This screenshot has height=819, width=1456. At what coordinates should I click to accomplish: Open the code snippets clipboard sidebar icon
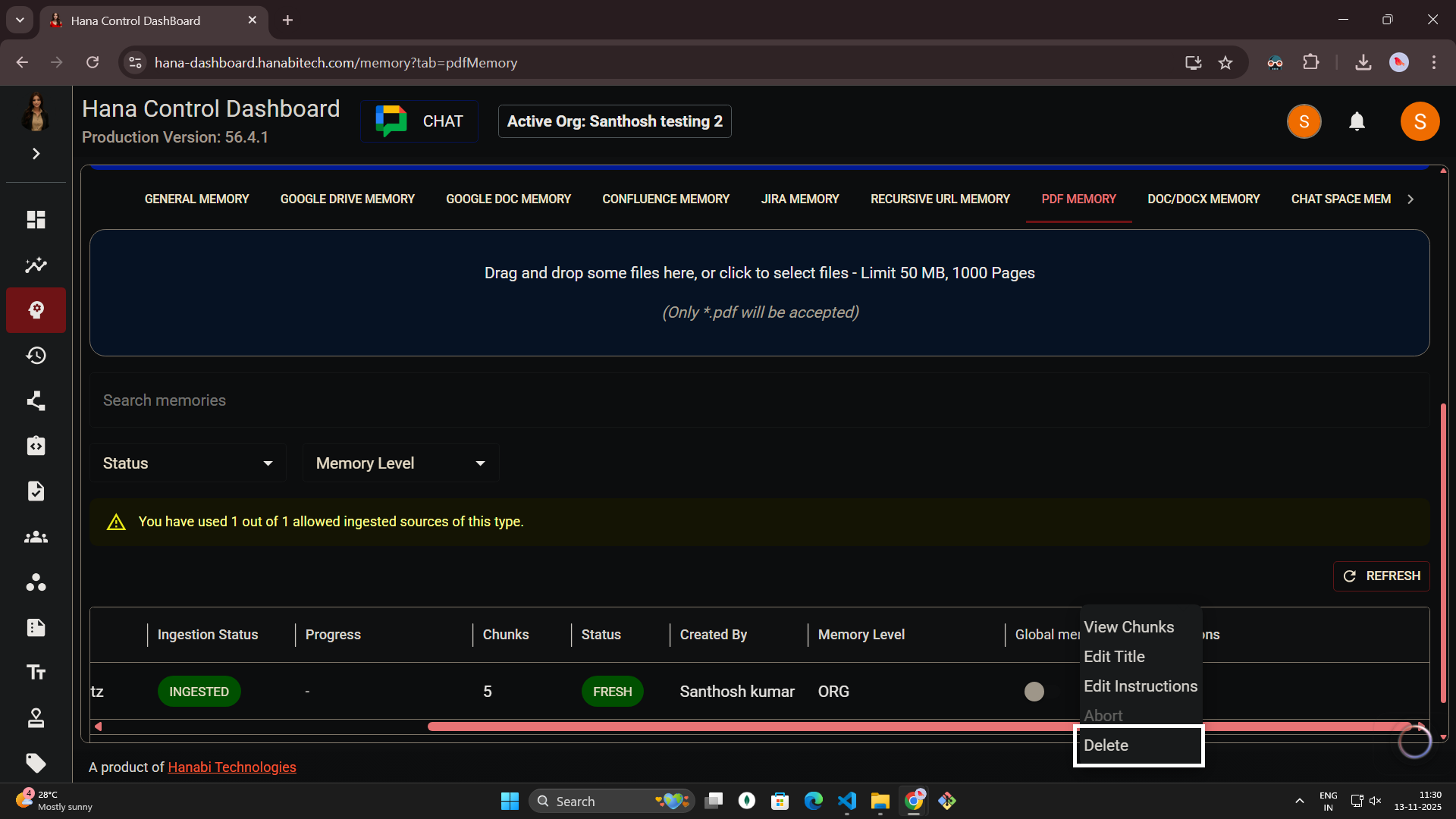36,446
